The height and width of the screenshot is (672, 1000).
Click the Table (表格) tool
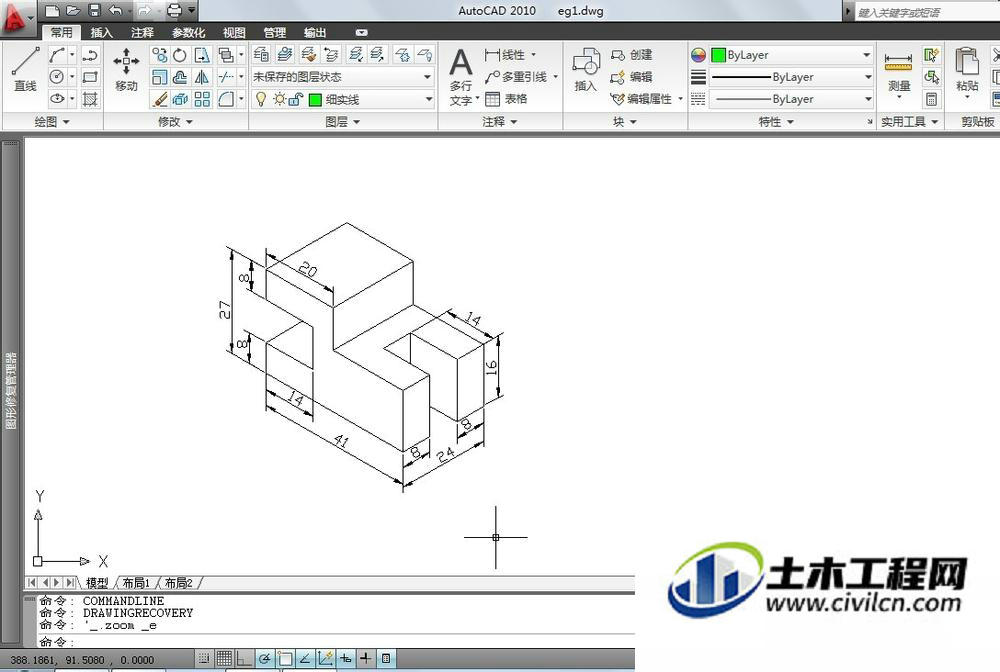pyautogui.click(x=506, y=99)
